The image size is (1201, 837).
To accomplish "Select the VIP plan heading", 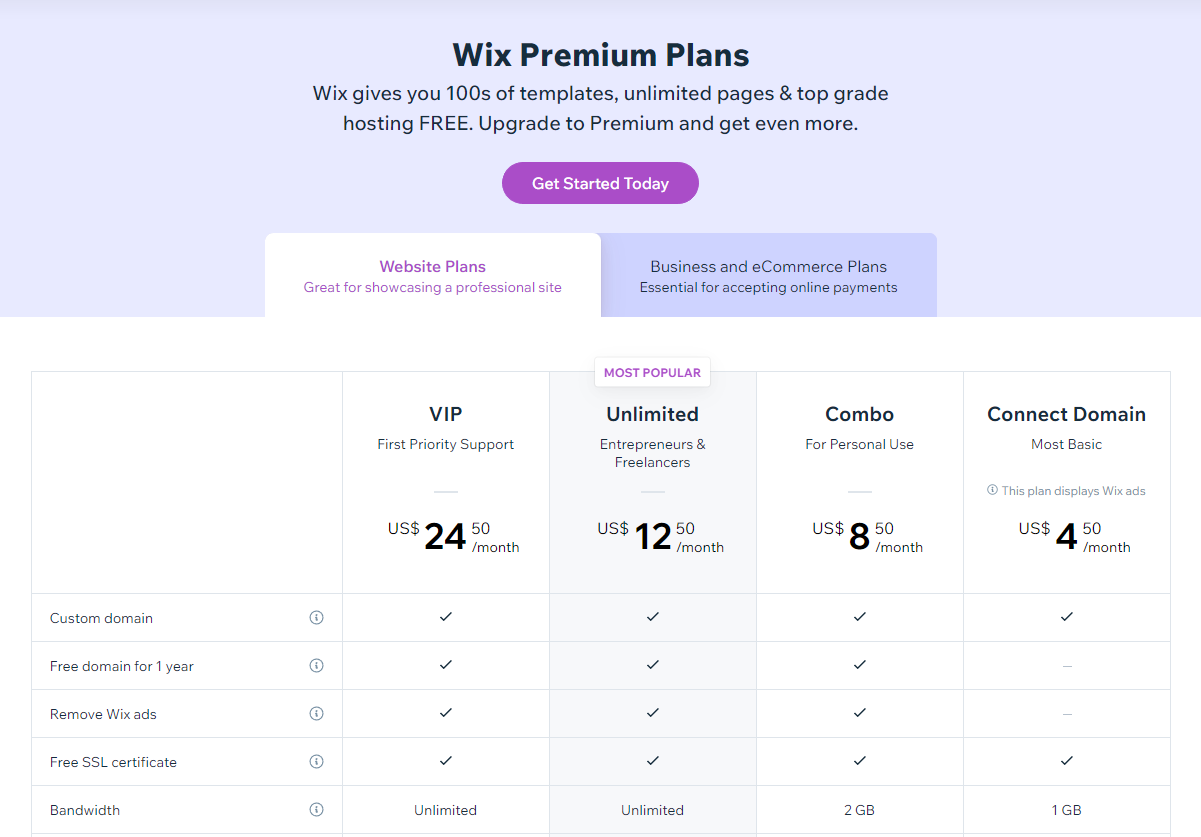I will tap(446, 414).
